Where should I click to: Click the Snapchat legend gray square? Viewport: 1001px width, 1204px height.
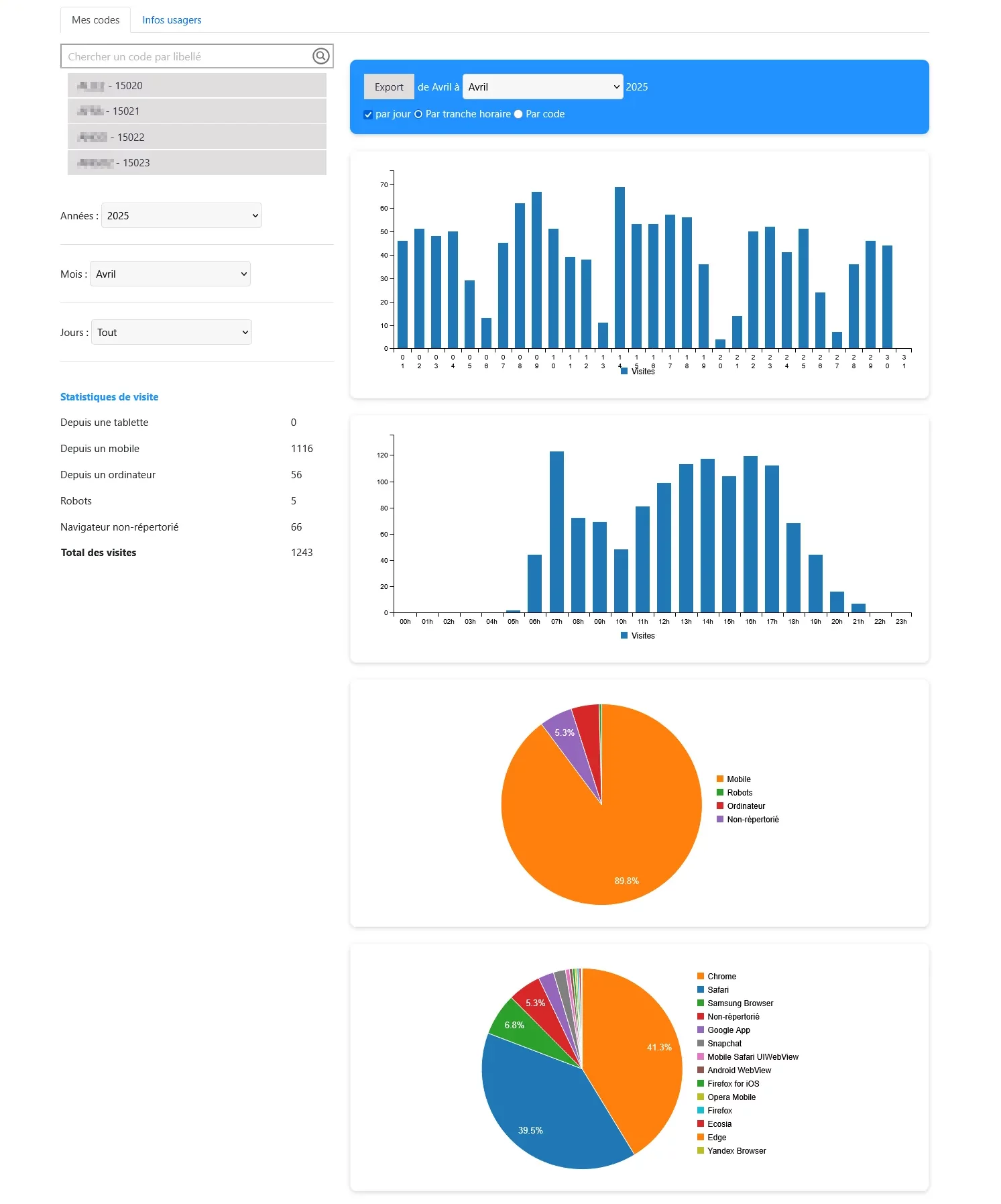coord(701,1043)
